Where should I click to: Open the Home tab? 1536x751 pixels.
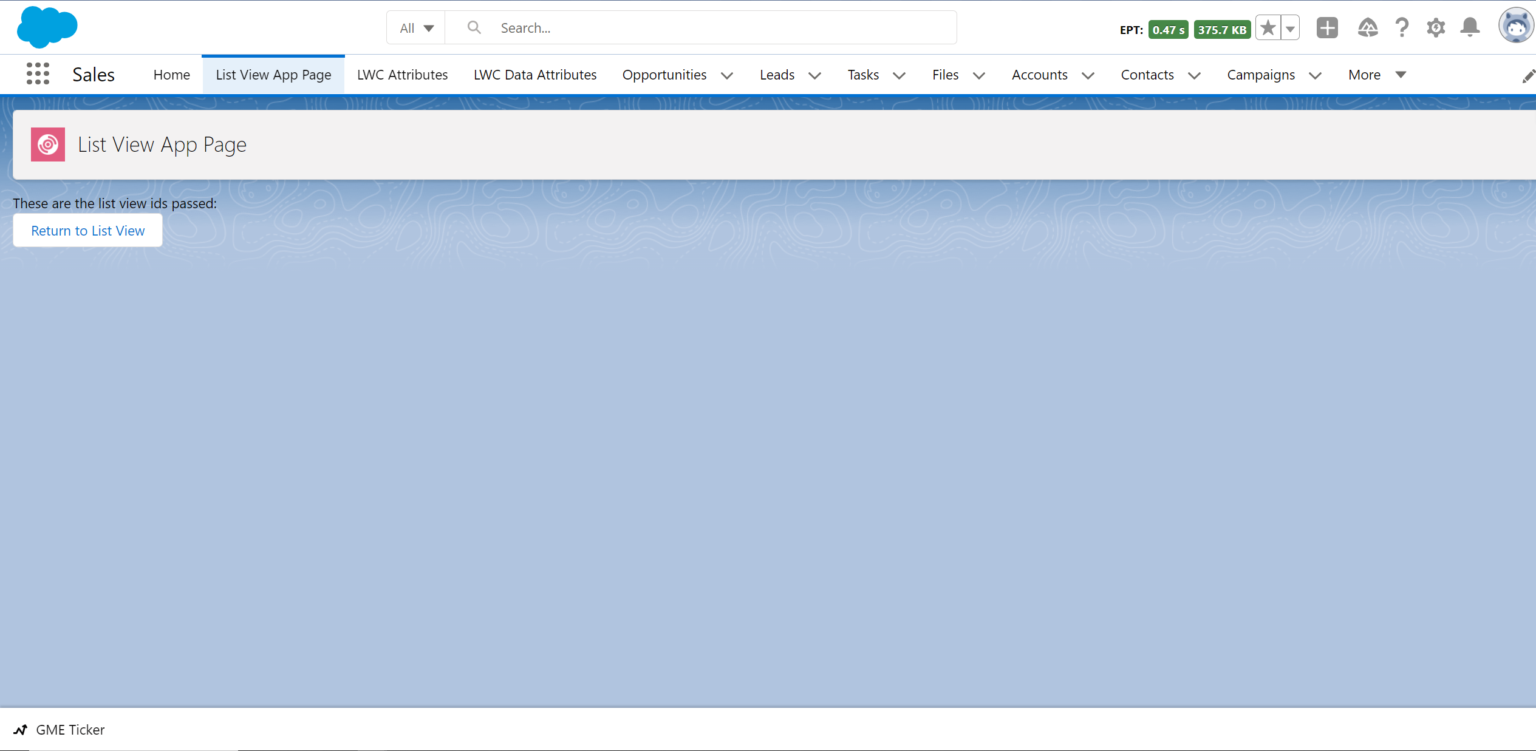click(x=171, y=74)
